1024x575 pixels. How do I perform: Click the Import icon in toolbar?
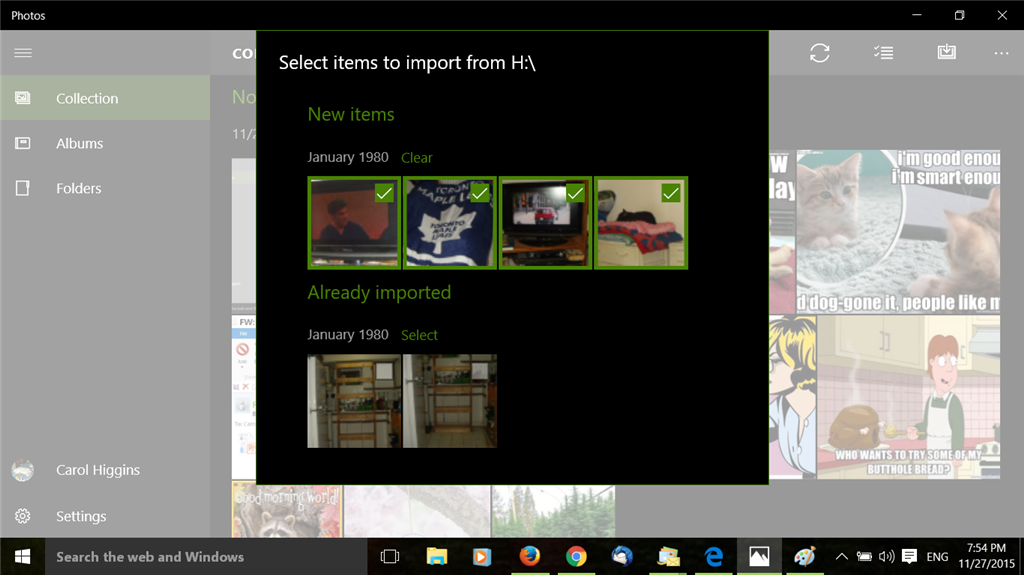[x=946, y=52]
